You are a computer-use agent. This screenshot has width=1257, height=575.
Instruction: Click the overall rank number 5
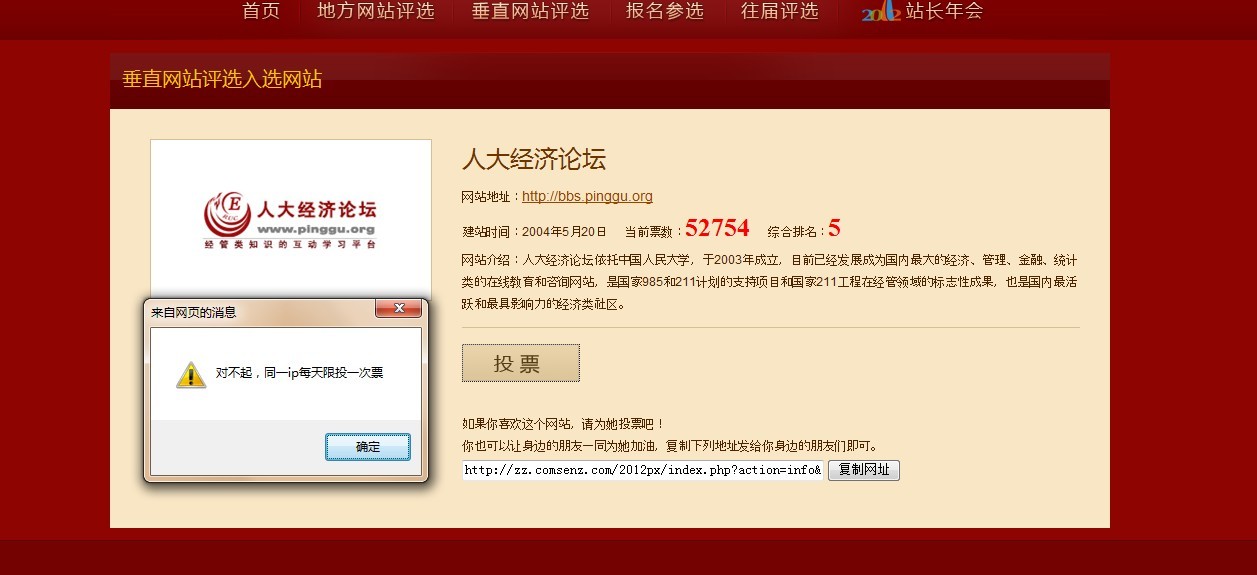834,228
